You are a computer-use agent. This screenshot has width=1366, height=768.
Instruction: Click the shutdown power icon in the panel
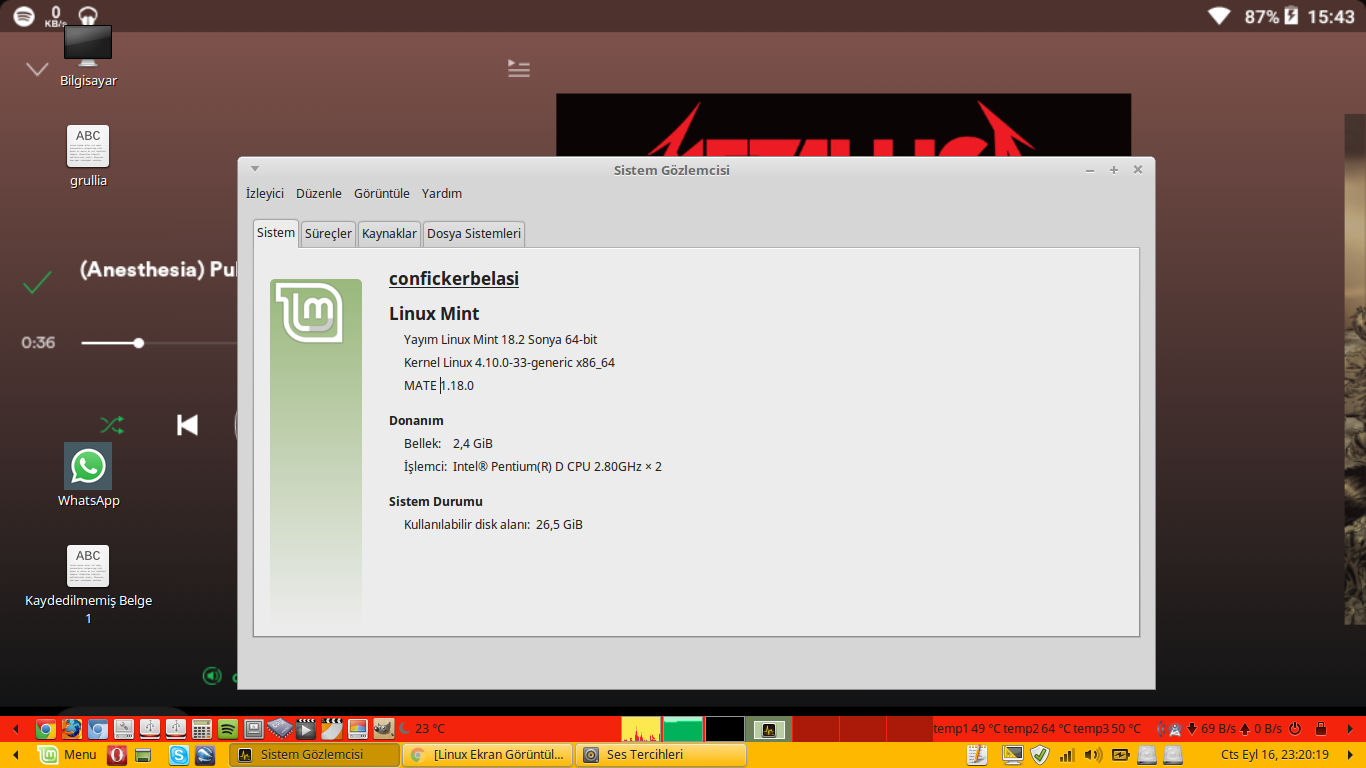pyautogui.click(x=1294, y=729)
